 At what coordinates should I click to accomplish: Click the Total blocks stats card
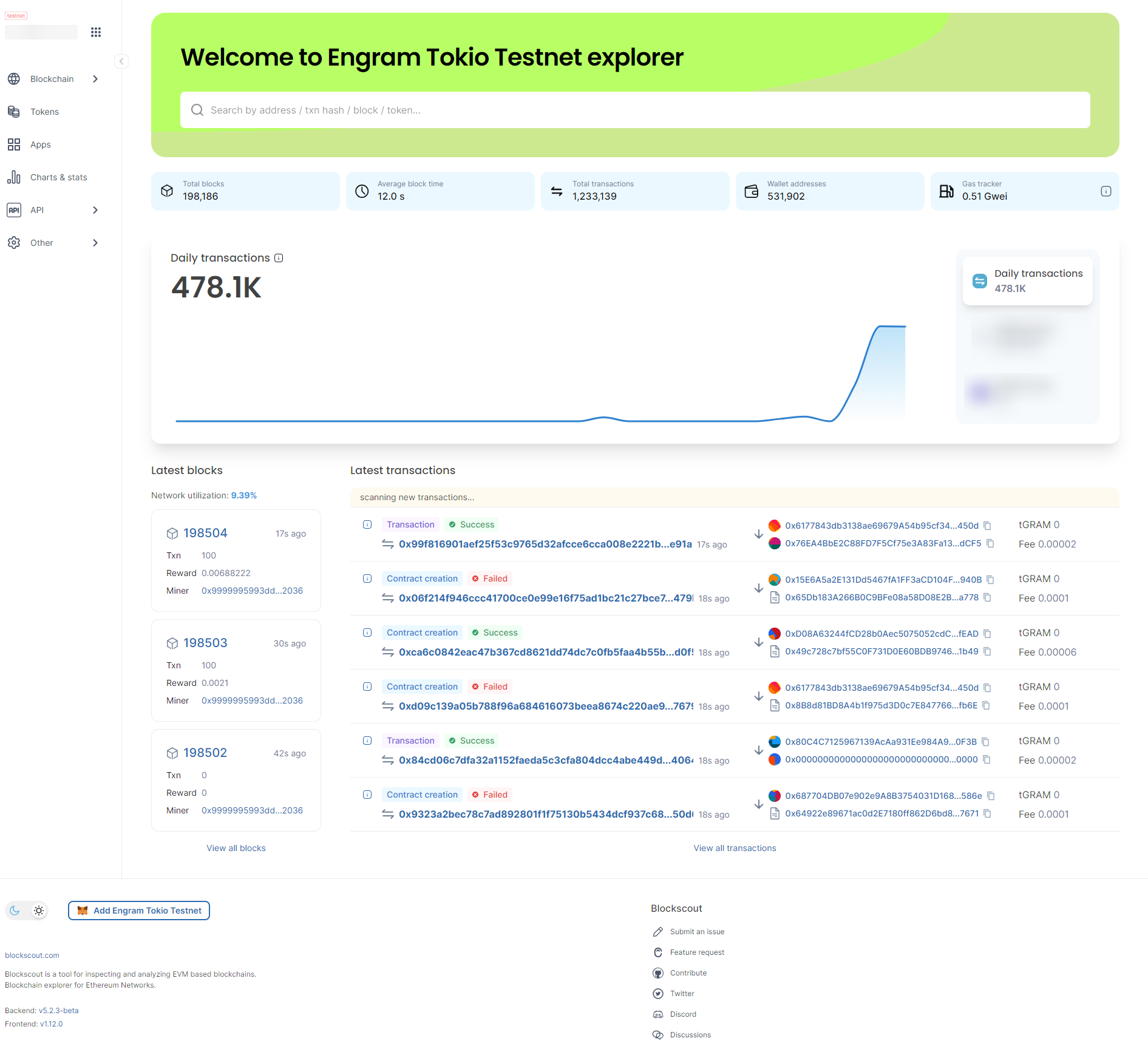click(x=245, y=191)
